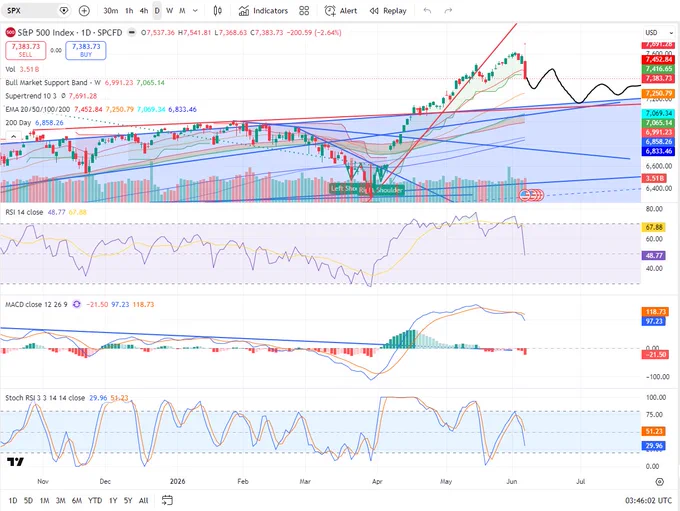Click the icon inside the SPX symbol box
Viewport: 680px width, 511px height.
[64, 10]
